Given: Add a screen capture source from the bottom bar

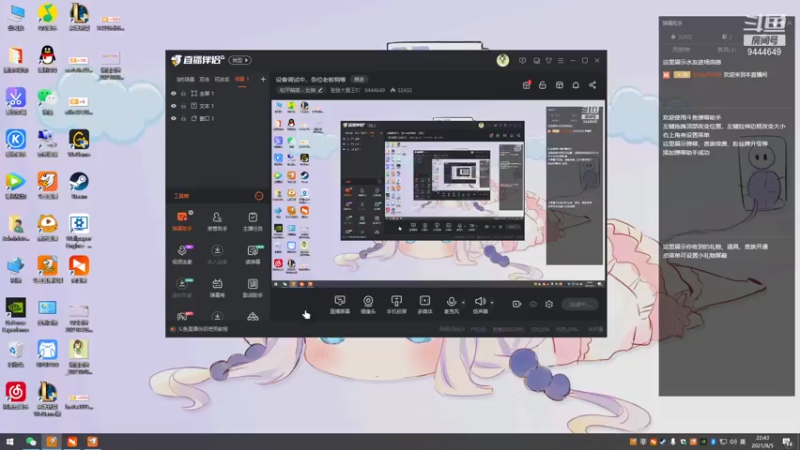Looking at the screenshot, I should click(x=340, y=305).
